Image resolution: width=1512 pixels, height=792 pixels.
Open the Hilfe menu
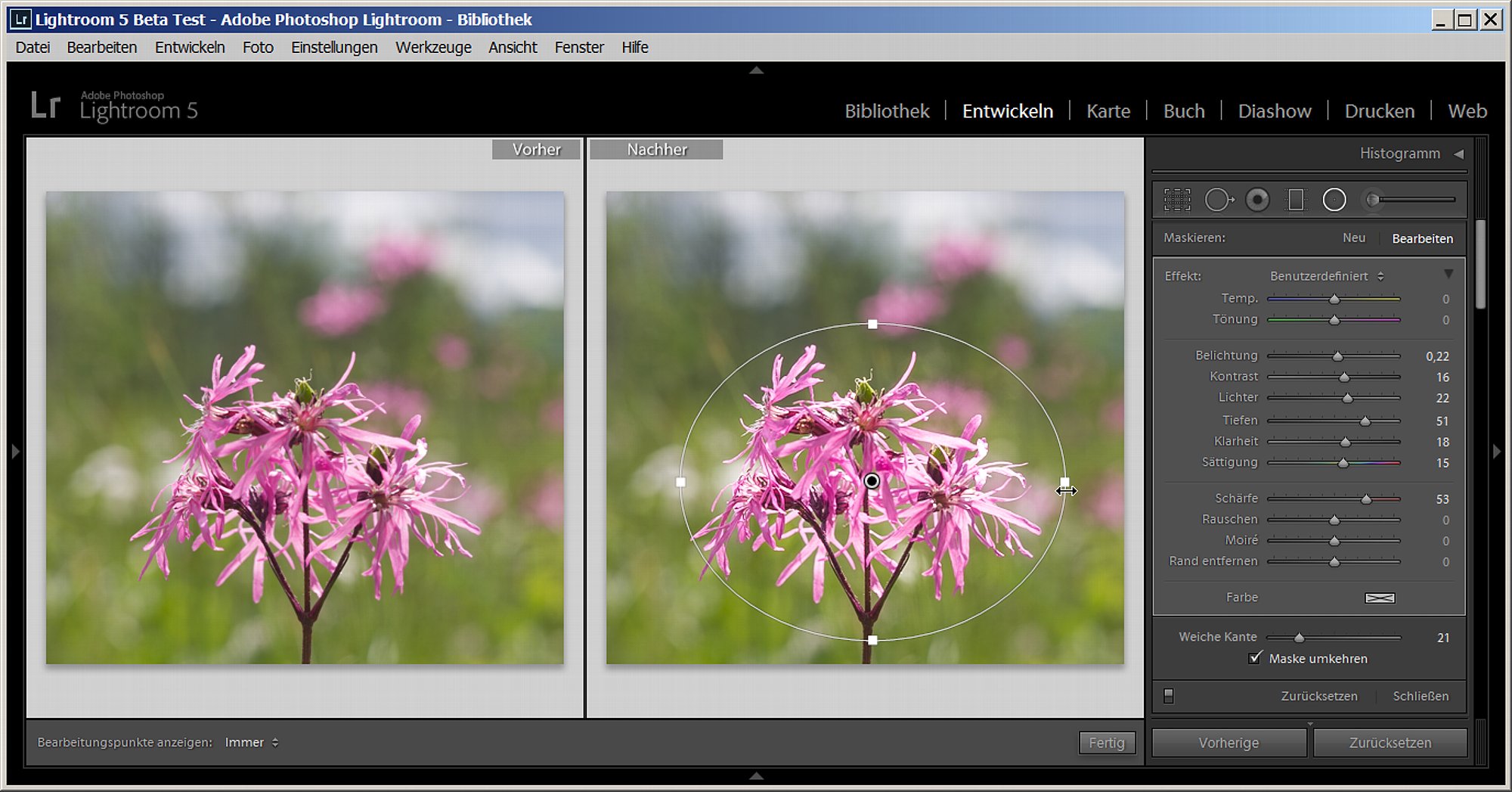point(635,47)
